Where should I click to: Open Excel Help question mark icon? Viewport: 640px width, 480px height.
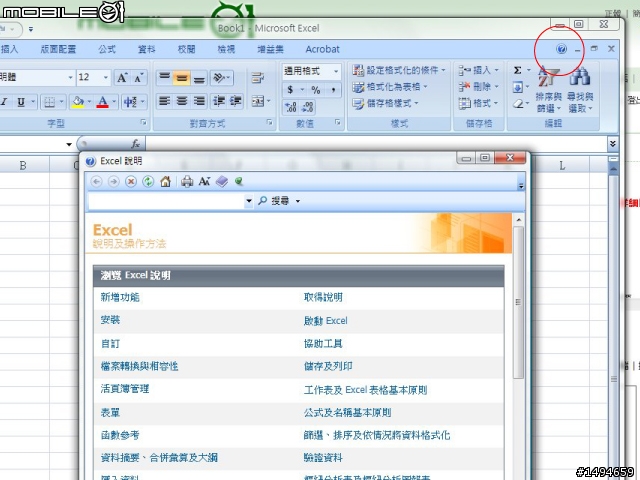[561, 49]
